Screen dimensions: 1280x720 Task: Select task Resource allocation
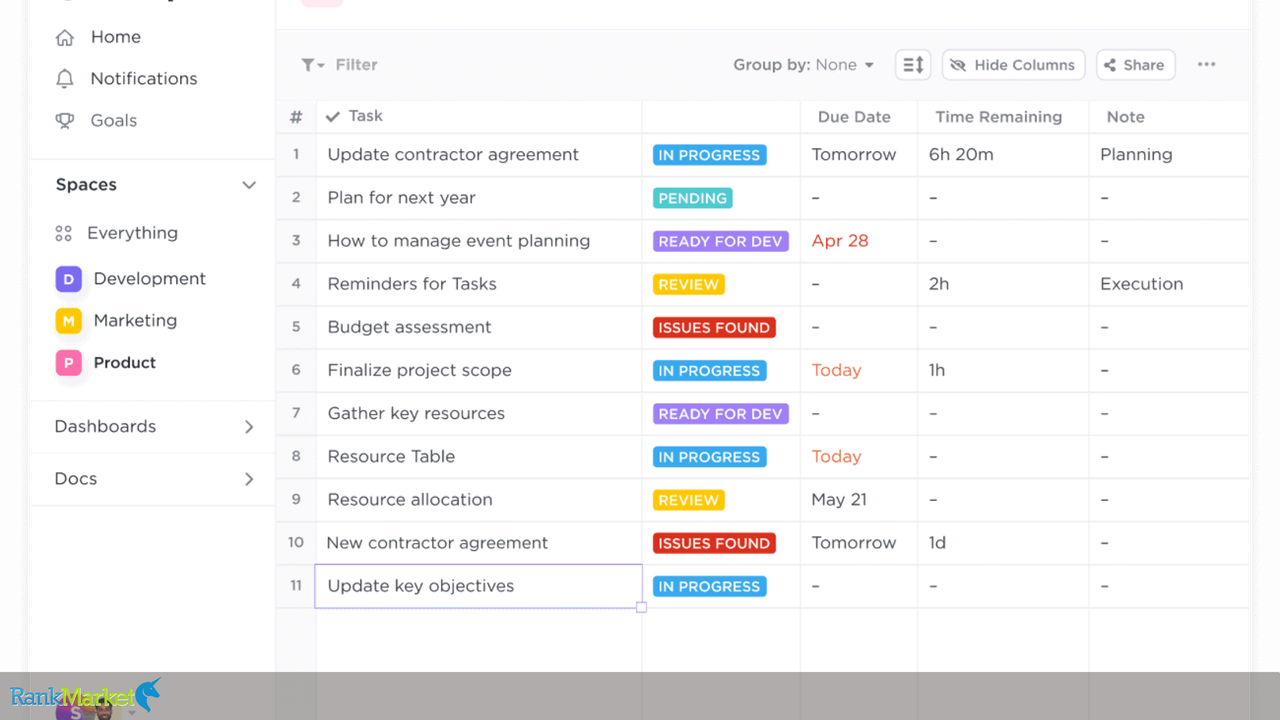[410, 500]
